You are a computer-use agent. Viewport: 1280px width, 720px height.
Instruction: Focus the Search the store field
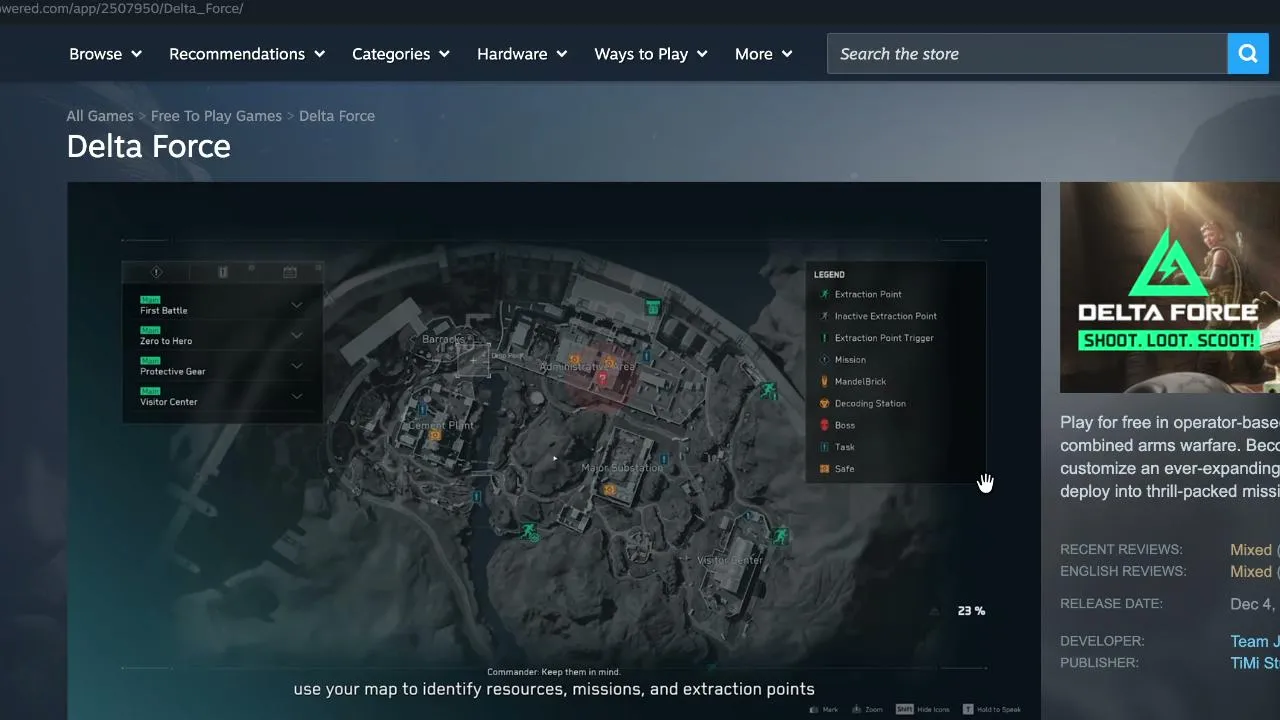coord(1027,54)
